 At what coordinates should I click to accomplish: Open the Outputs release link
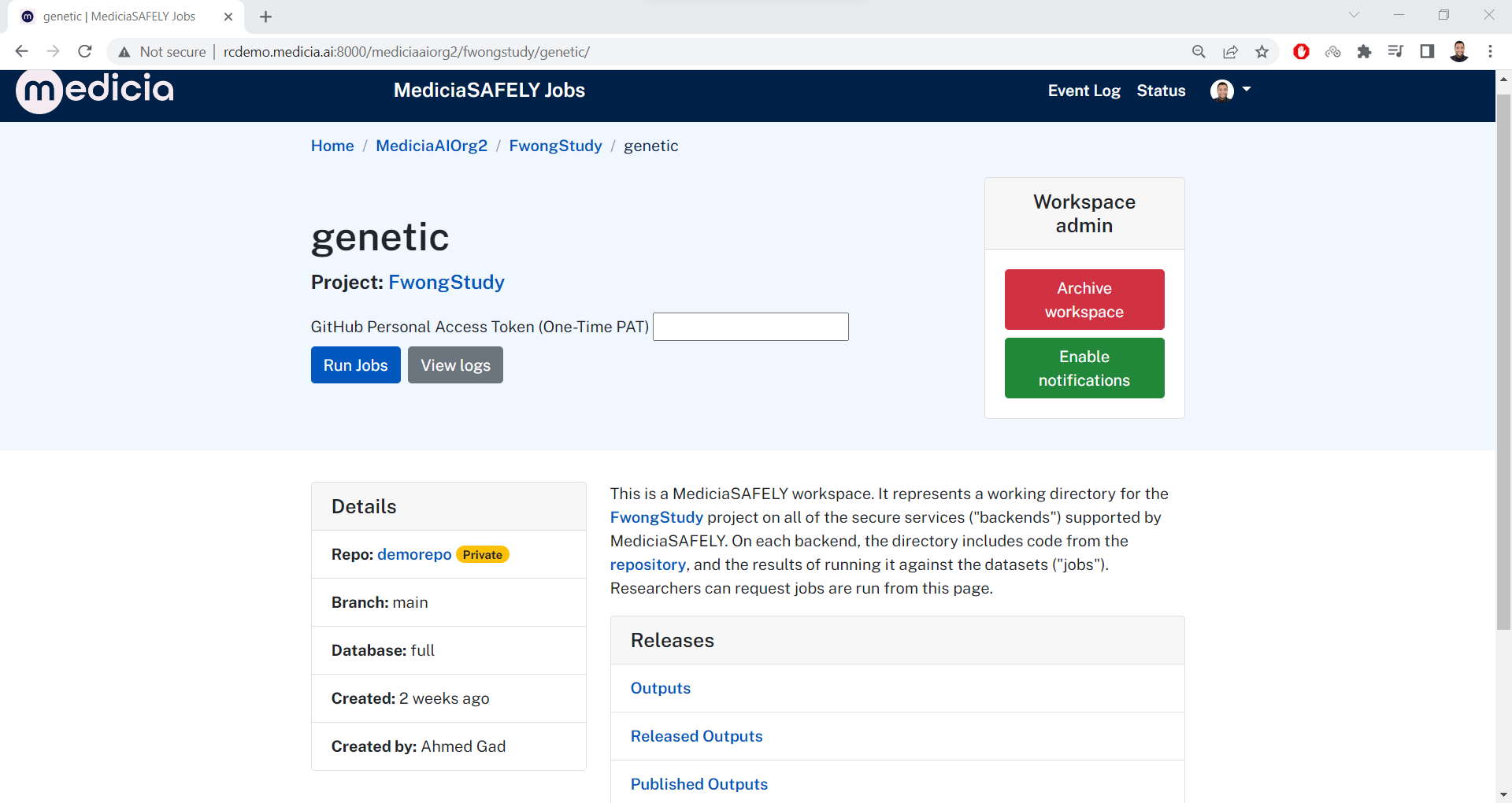tap(661, 688)
